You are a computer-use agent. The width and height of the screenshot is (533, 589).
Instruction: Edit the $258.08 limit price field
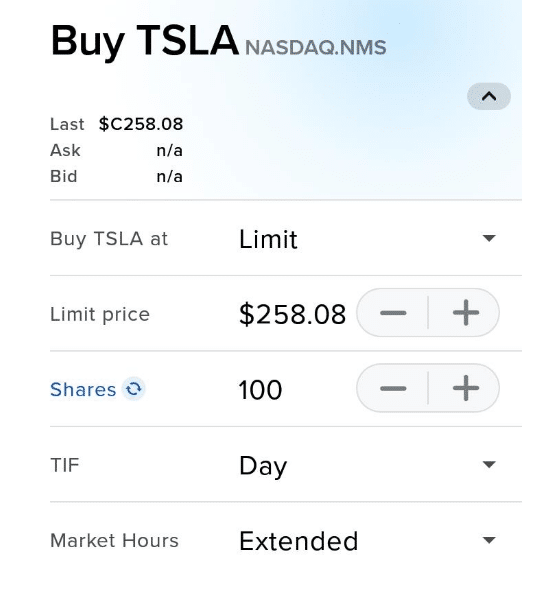292,314
